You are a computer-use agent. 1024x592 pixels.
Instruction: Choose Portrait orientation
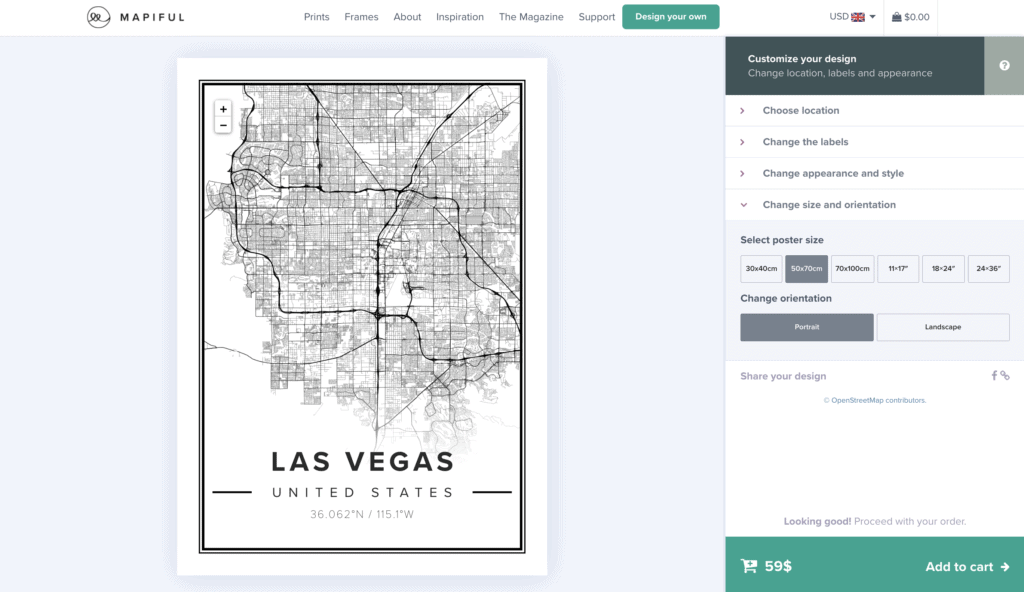[x=807, y=327]
